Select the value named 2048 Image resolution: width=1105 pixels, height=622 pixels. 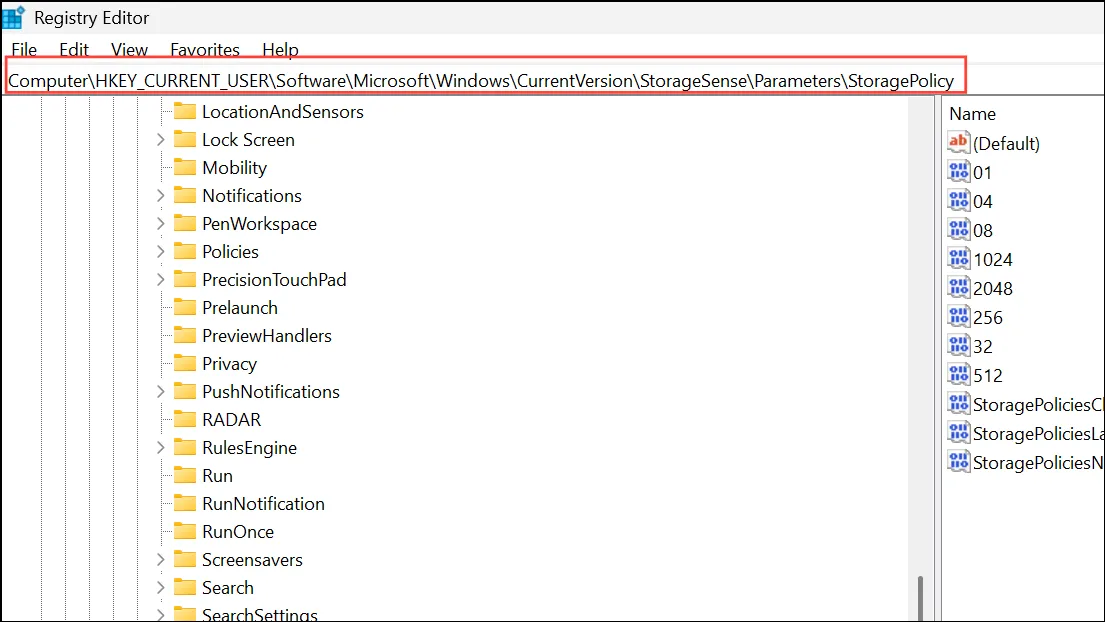pyautogui.click(x=992, y=288)
